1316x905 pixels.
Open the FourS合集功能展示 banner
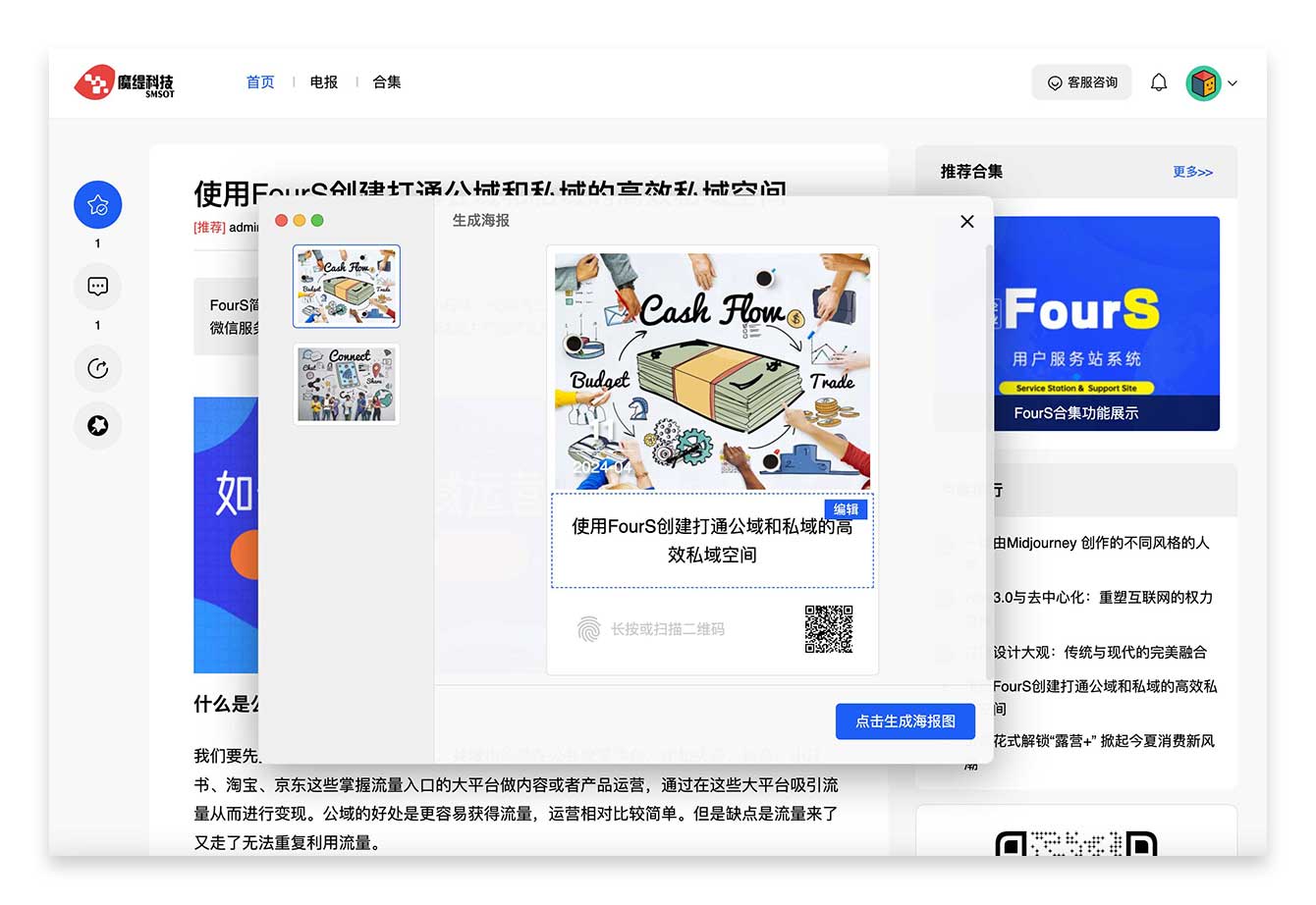point(1106,323)
